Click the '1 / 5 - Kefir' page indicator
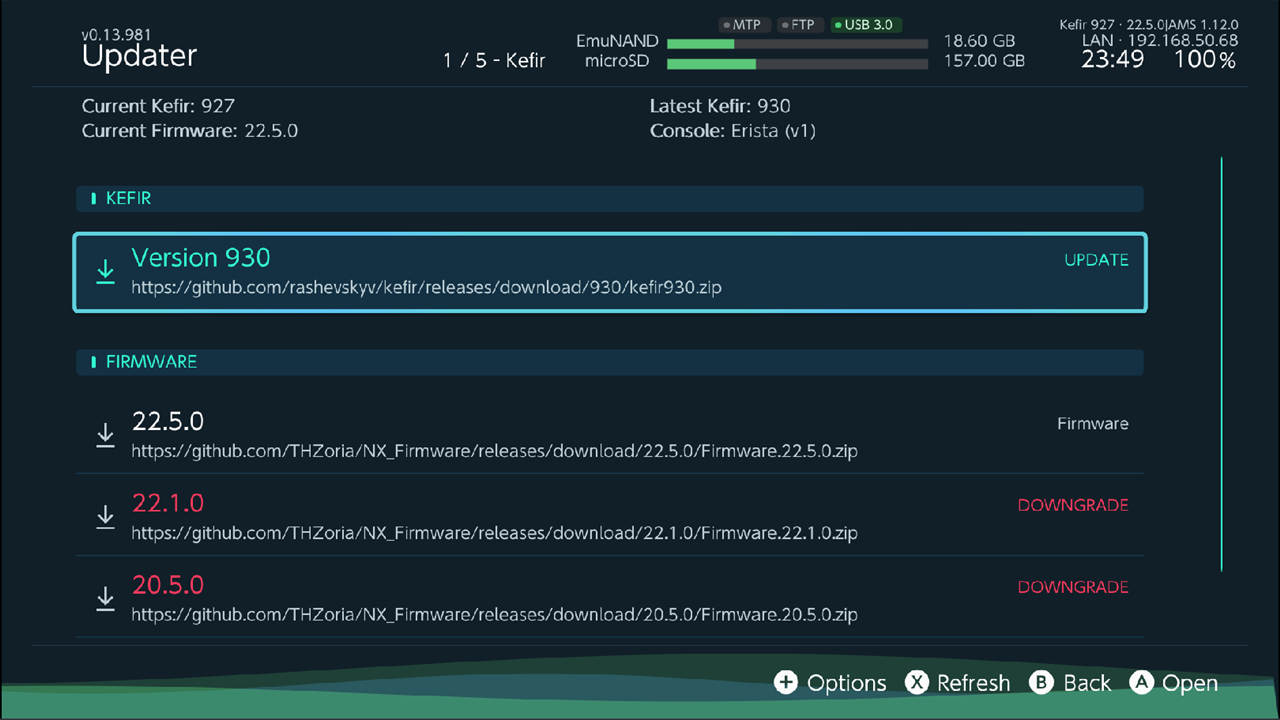This screenshot has width=1280, height=720. [494, 61]
